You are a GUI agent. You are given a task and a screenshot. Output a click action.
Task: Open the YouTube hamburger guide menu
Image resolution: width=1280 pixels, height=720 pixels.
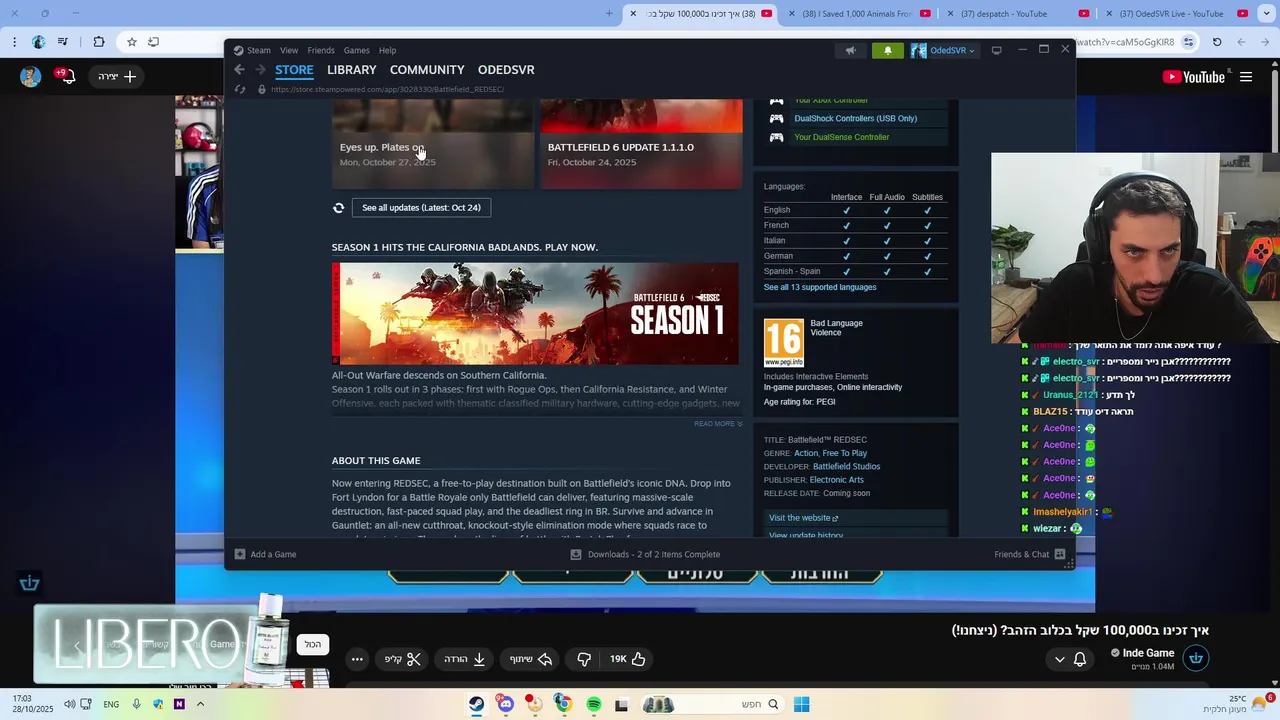pos(1246,77)
